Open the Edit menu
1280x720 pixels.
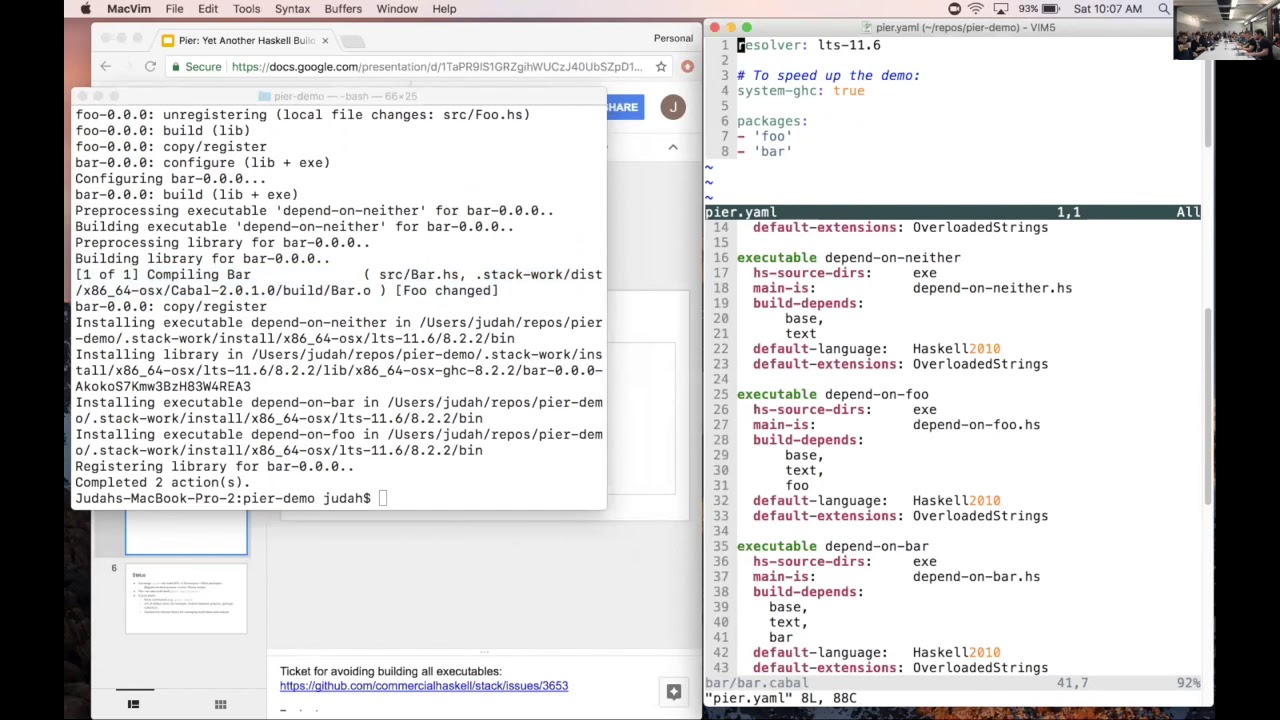[208, 9]
